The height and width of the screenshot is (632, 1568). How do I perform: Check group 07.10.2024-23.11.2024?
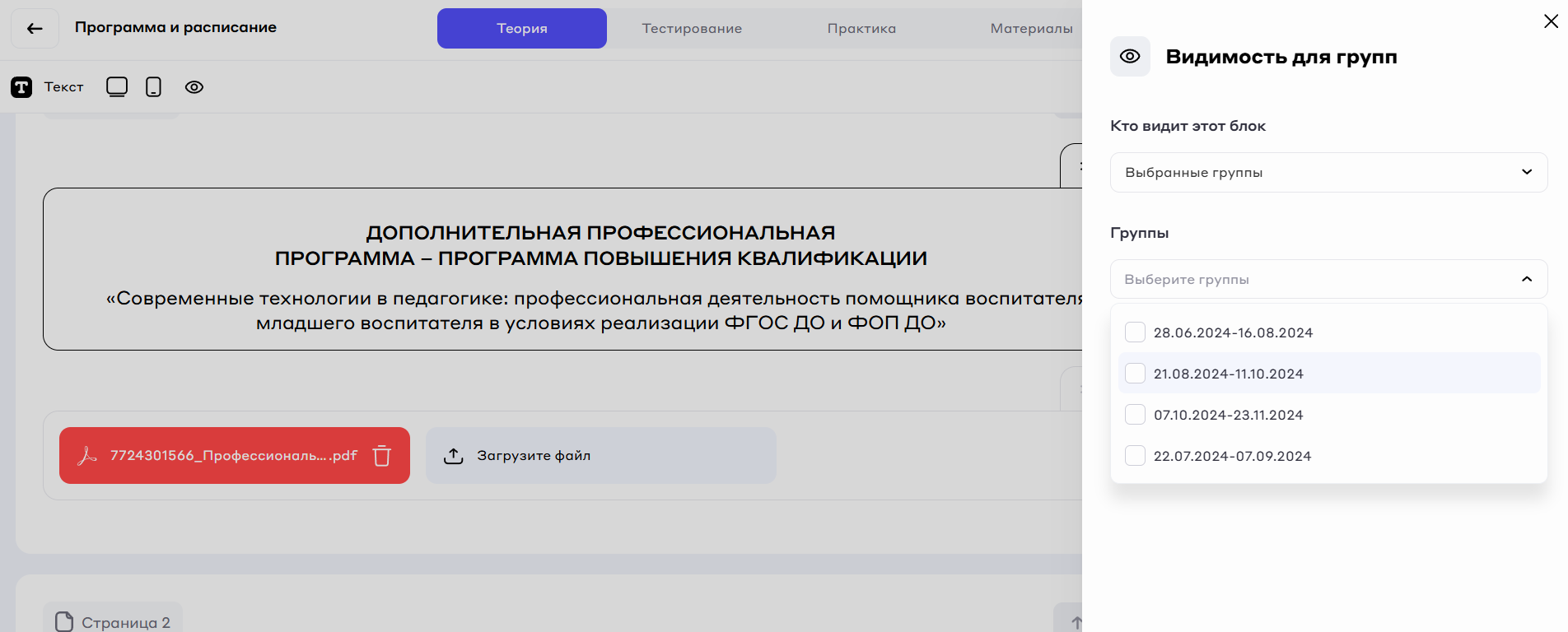[1135, 415]
